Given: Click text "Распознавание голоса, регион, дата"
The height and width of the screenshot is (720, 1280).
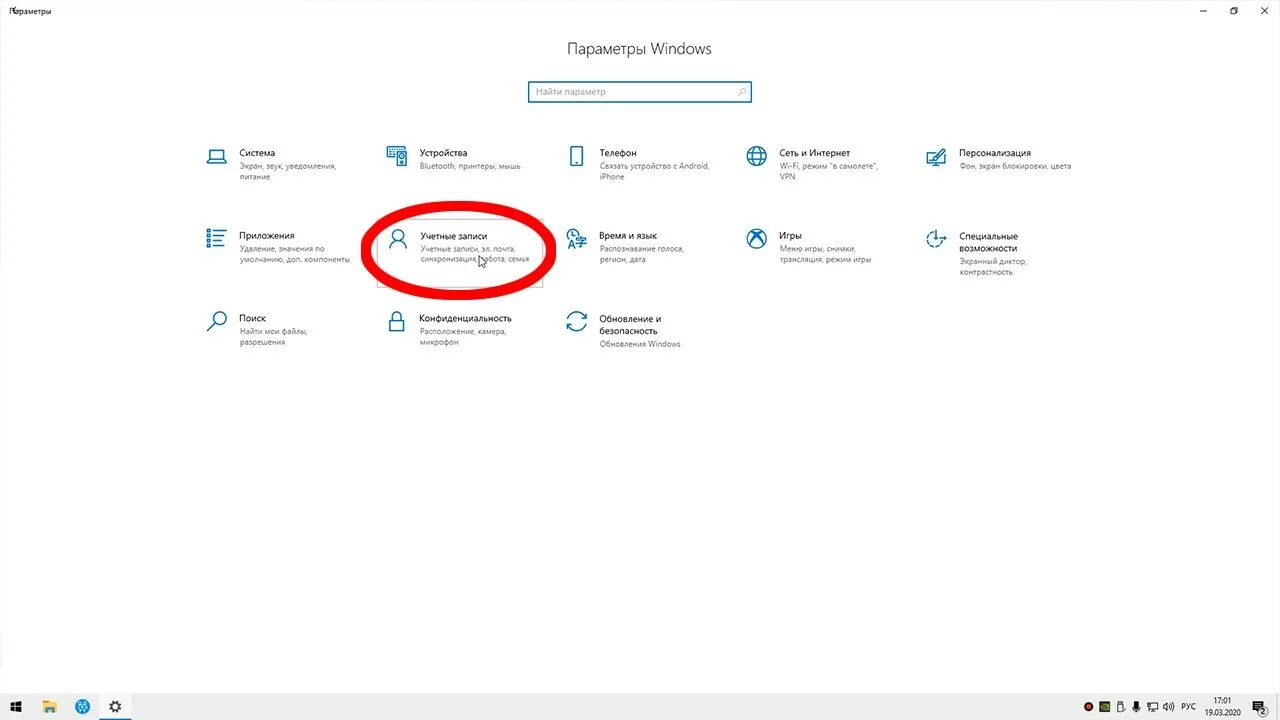Looking at the screenshot, I should [641, 254].
